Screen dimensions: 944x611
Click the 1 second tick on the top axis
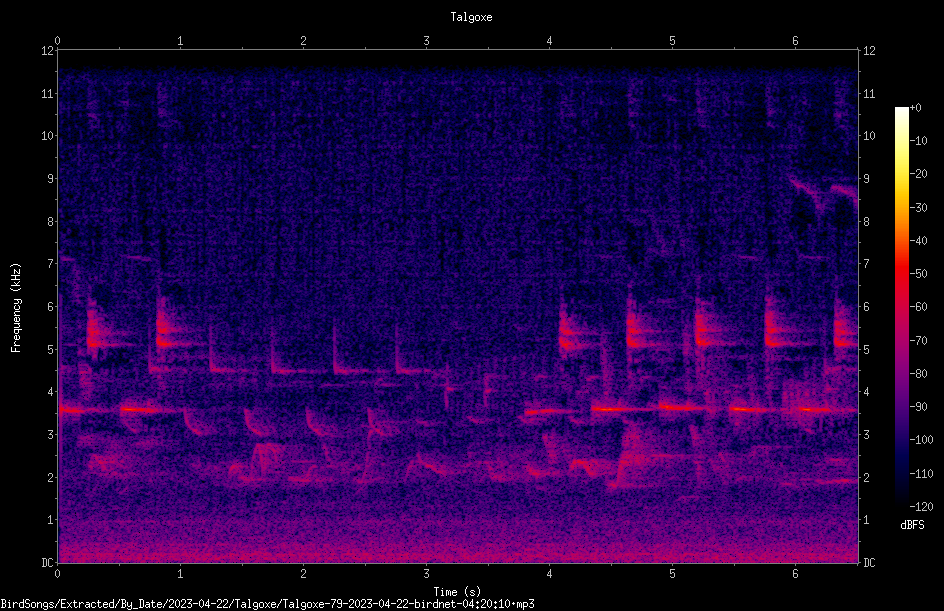pyautogui.click(x=180, y=41)
